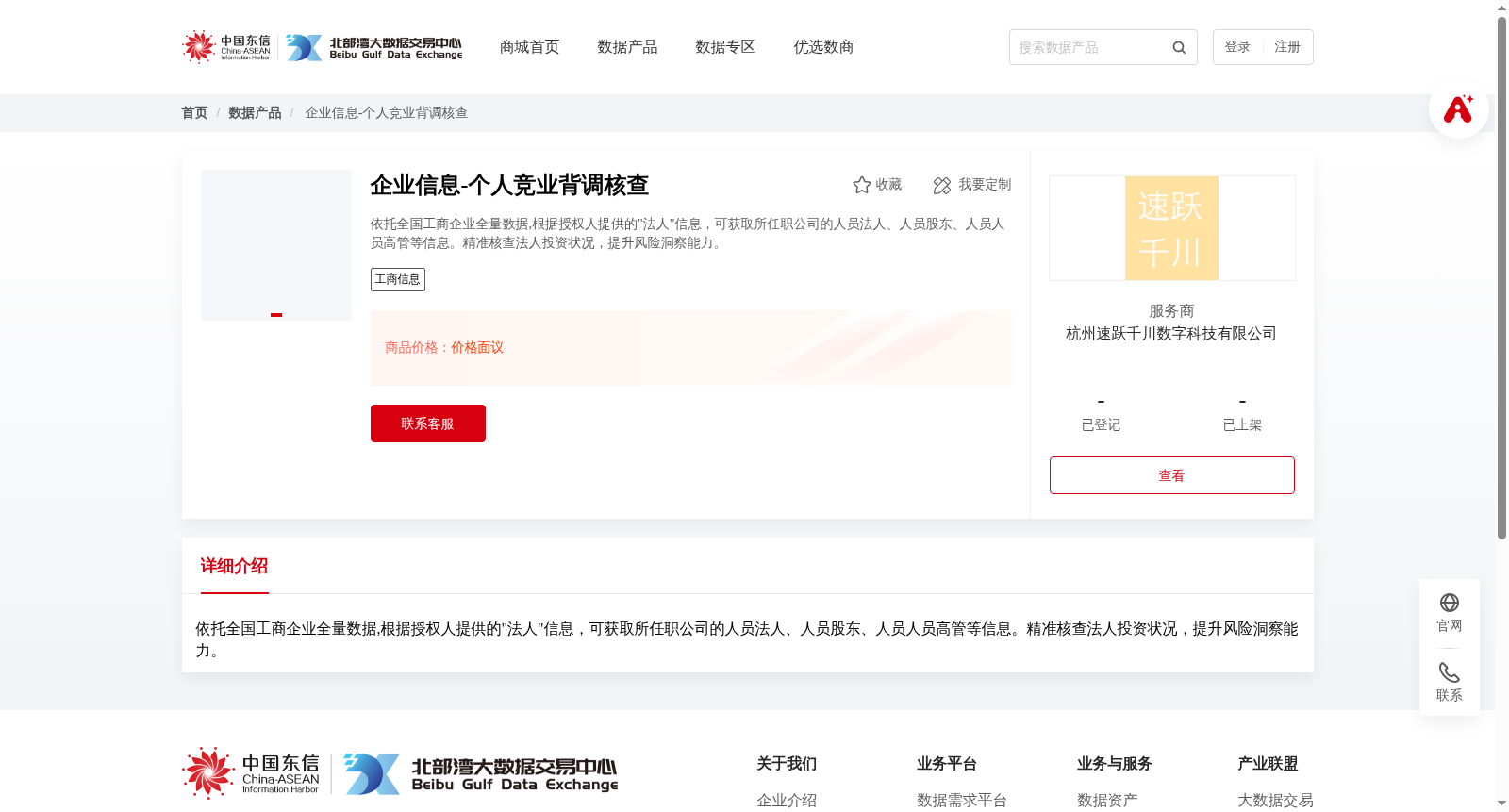Image resolution: width=1509 pixels, height=812 pixels.
Task: Click the 联系 phone icon
Action: (x=1450, y=672)
